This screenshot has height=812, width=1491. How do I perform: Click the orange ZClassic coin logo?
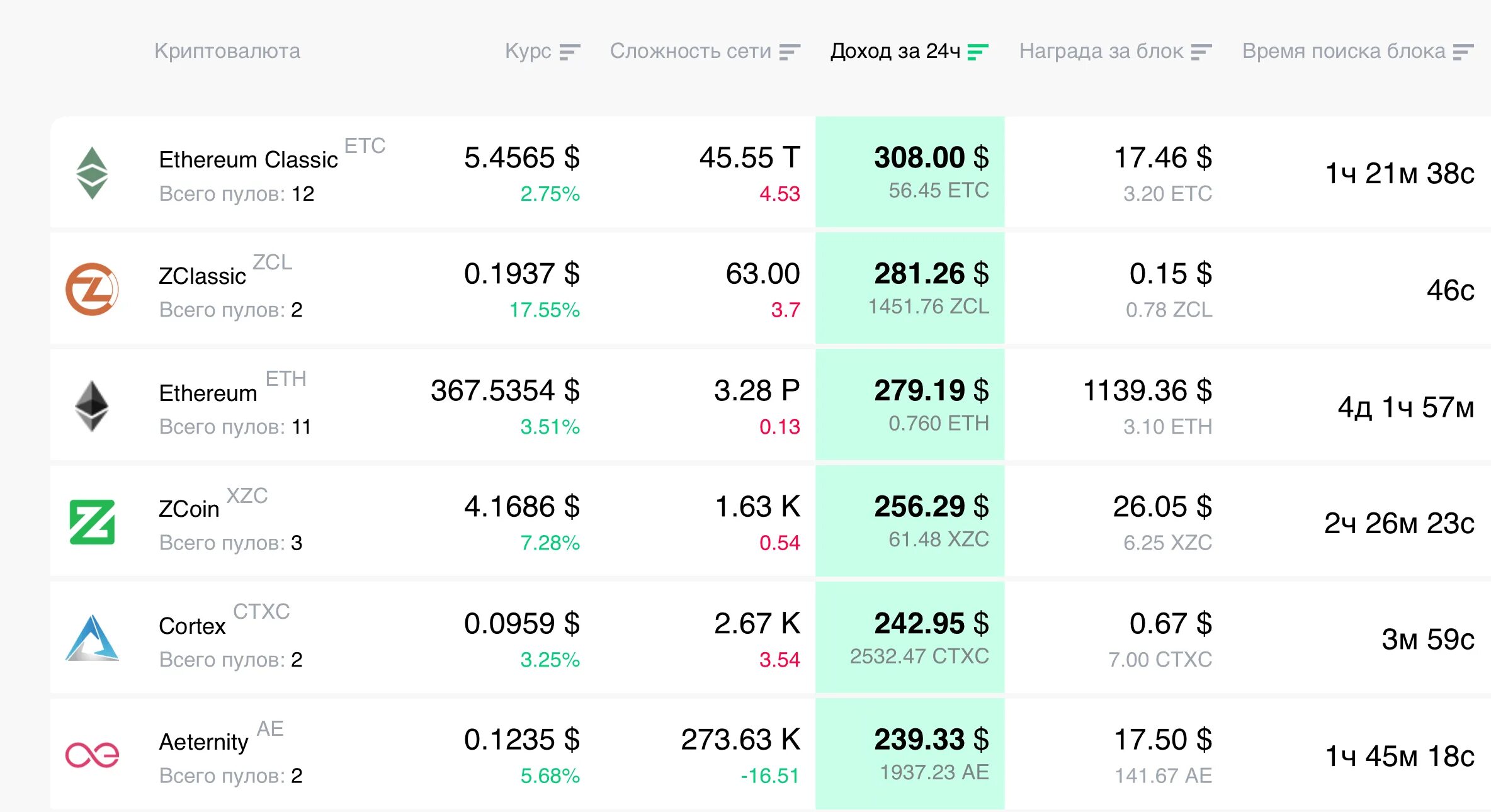coord(92,290)
